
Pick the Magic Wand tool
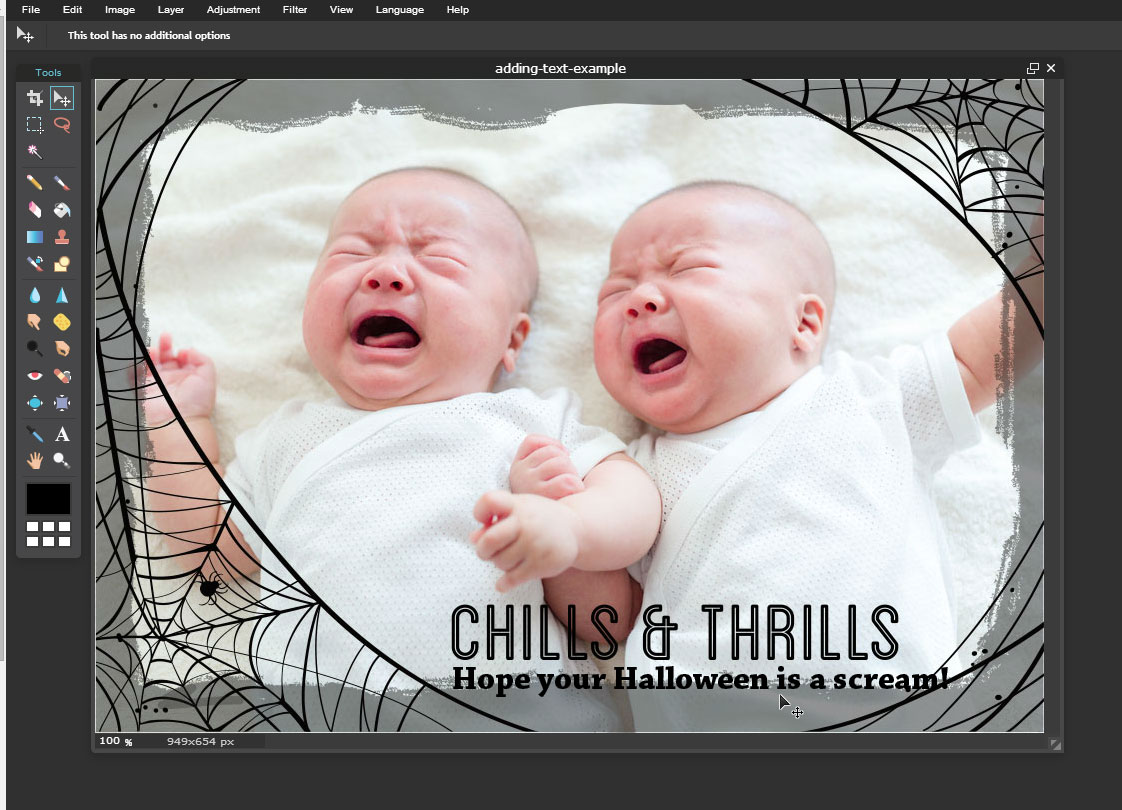click(x=35, y=152)
